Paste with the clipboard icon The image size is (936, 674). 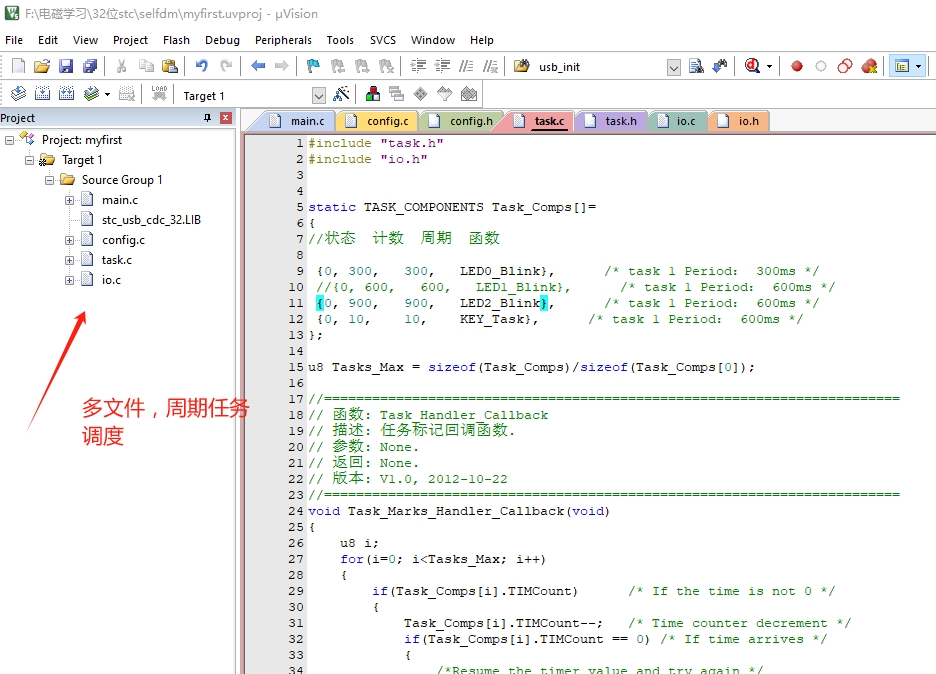[x=170, y=66]
